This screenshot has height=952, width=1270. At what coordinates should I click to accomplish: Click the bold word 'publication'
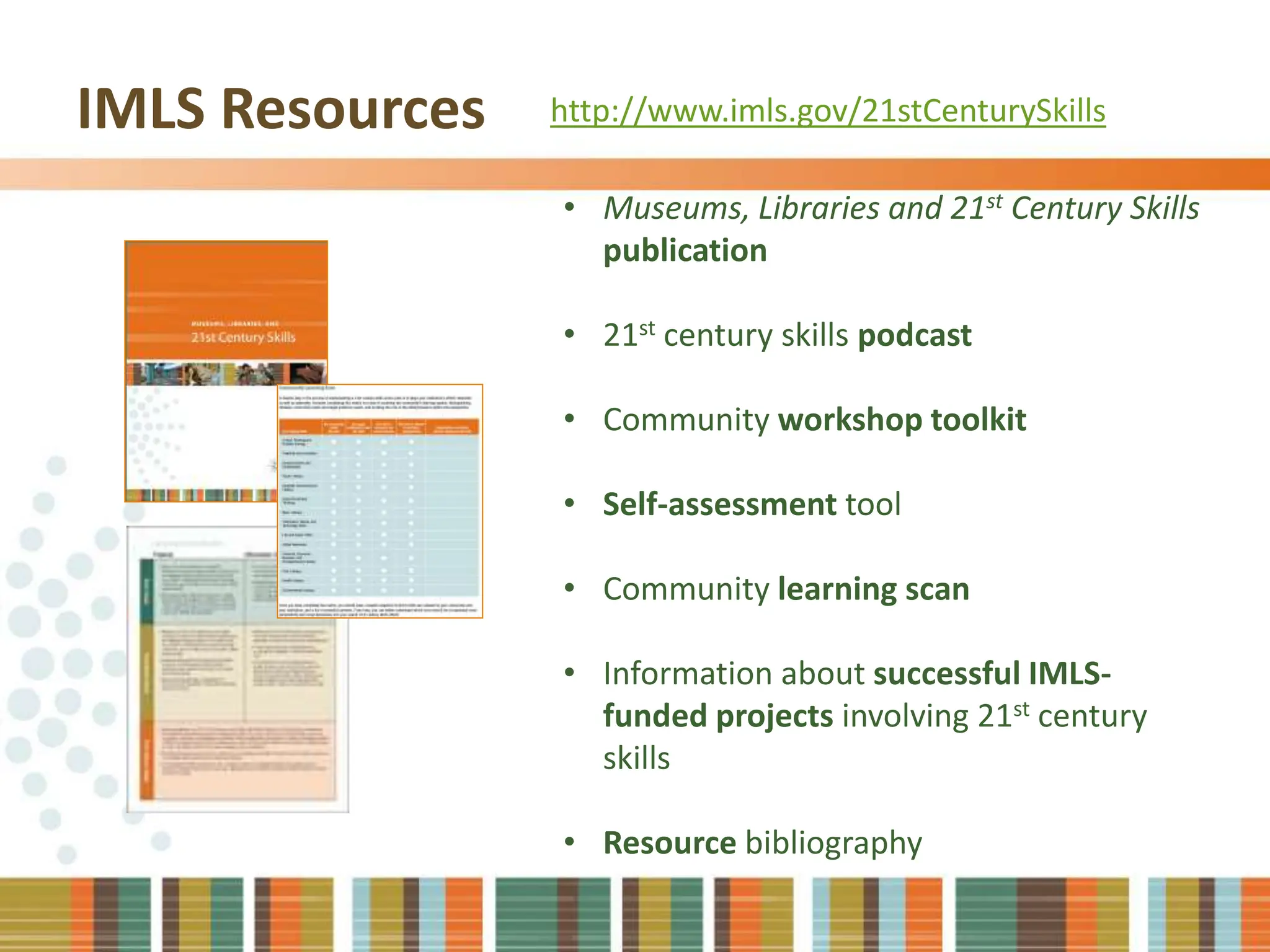tap(685, 250)
